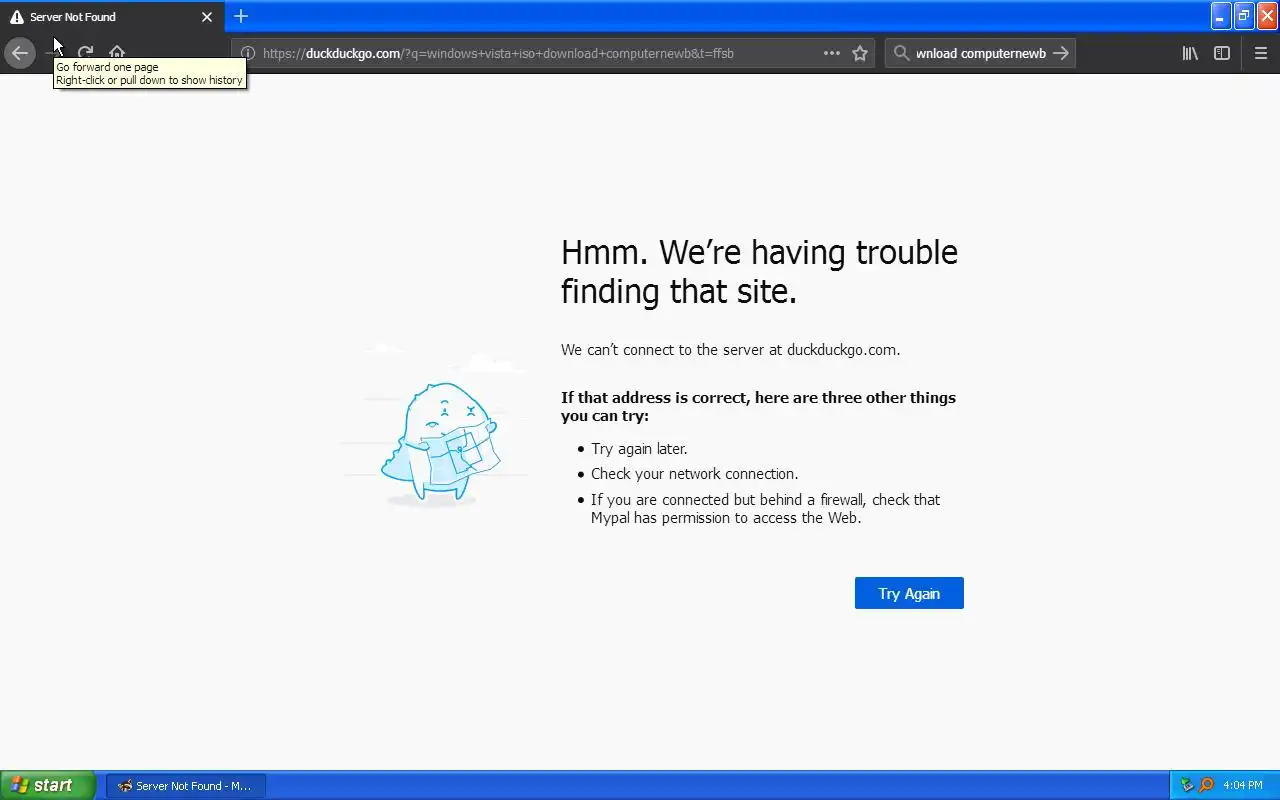
Task: Run the search with the go arrow
Action: [x=1061, y=53]
